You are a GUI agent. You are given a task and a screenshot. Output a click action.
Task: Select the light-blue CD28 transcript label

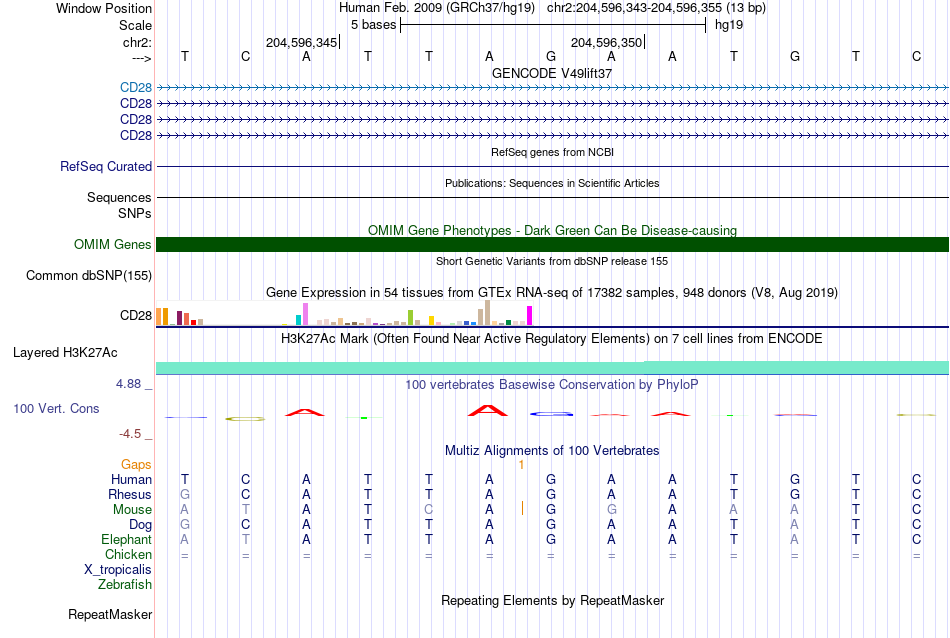[x=136, y=87]
